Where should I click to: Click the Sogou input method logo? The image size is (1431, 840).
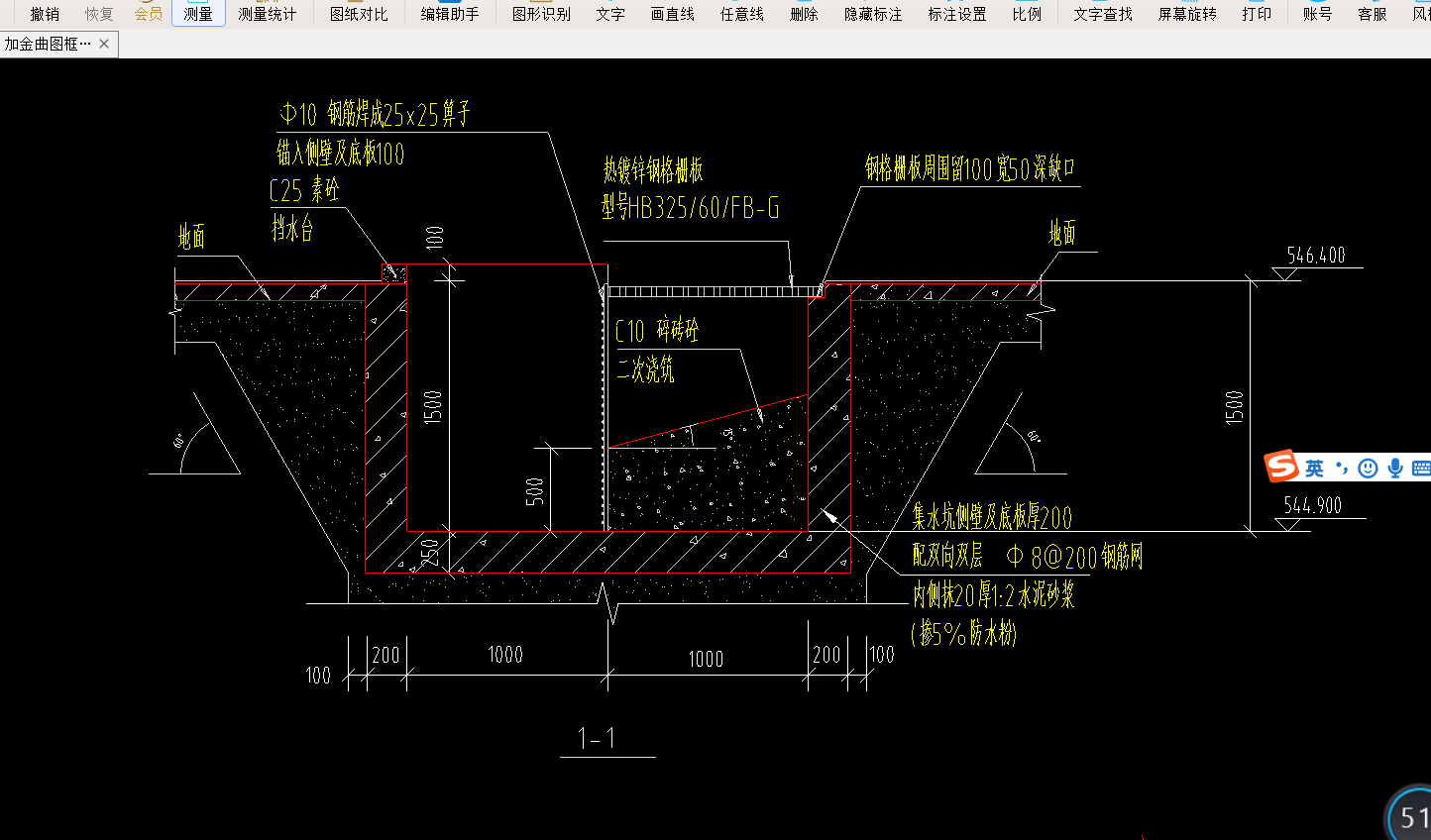[1282, 466]
